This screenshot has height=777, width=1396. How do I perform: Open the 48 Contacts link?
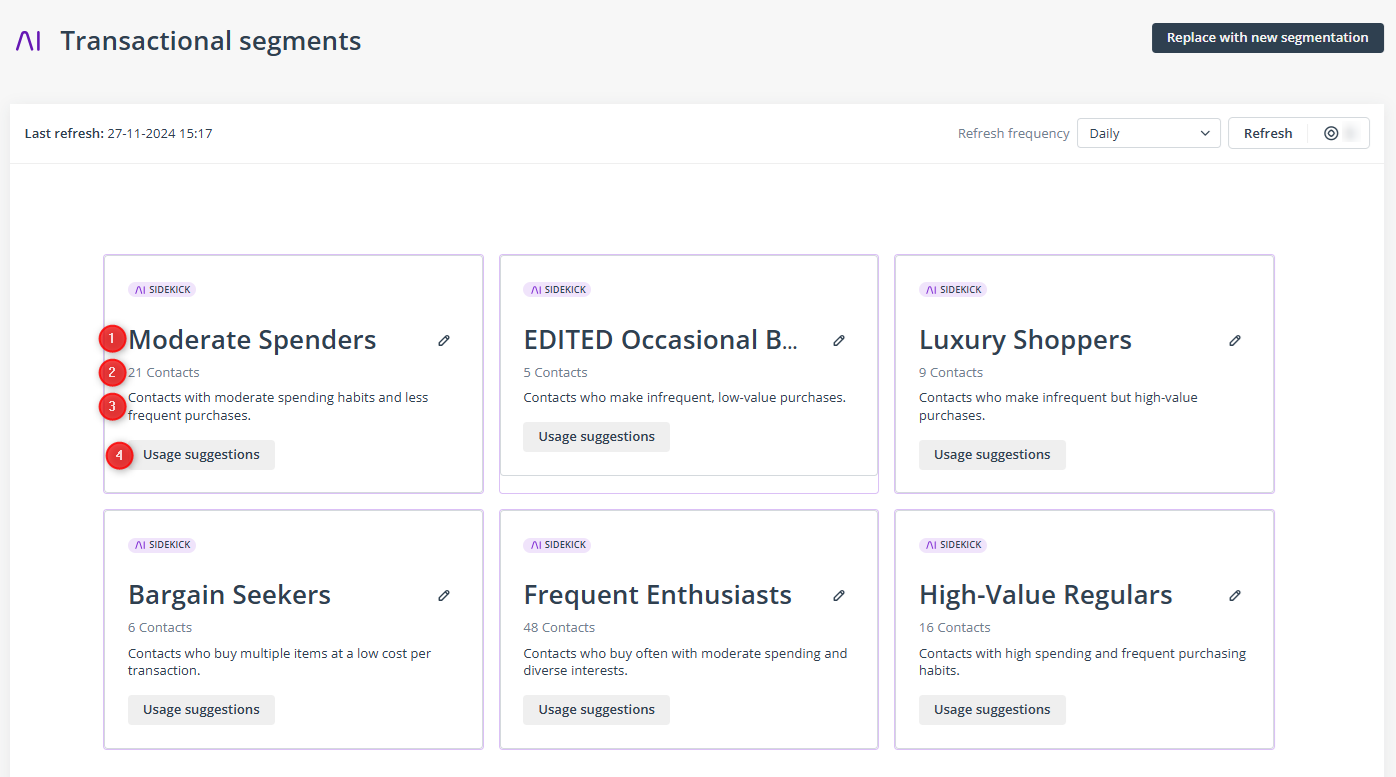559,628
